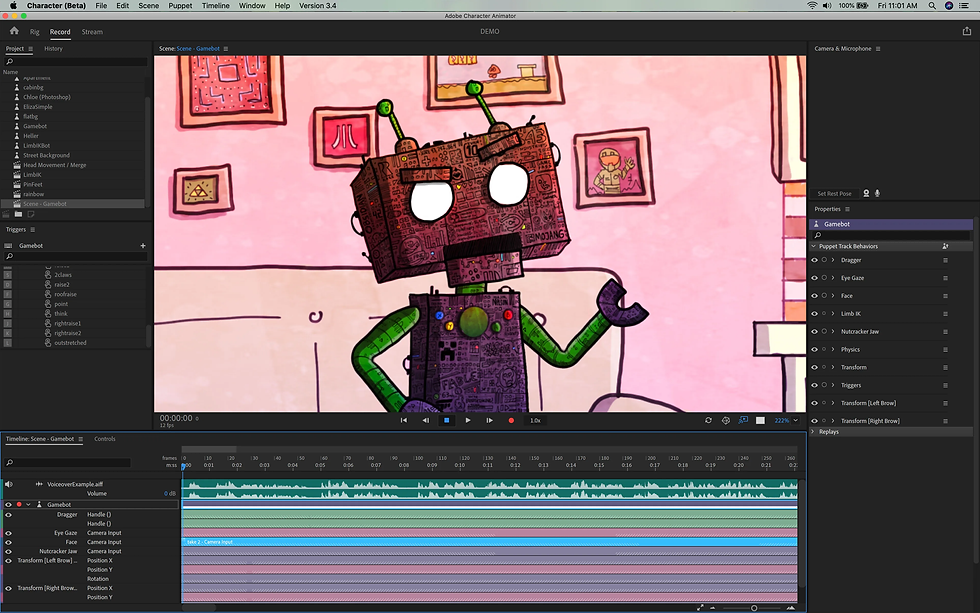
Task: Click the share/export icon at top right
Action: [966, 31]
